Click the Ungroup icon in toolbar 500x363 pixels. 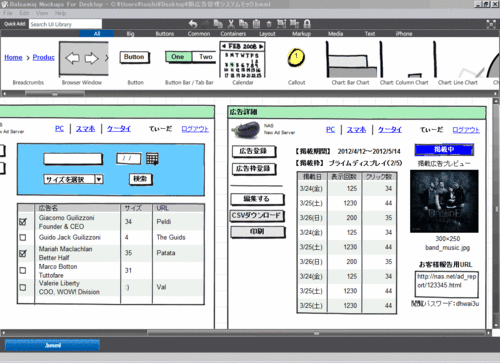coord(294,24)
